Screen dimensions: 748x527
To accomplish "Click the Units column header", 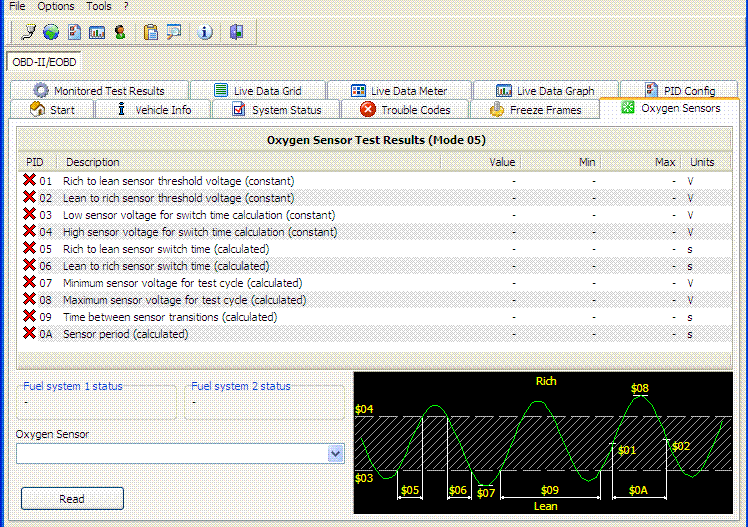I will pyautogui.click(x=706, y=162).
